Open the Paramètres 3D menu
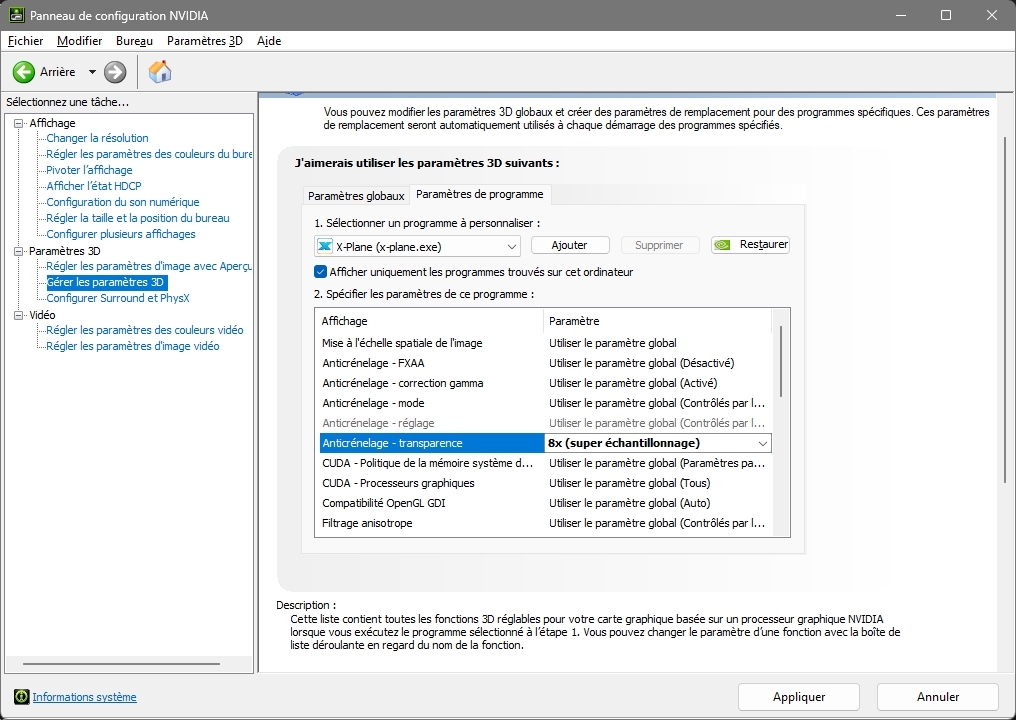Image resolution: width=1016 pixels, height=720 pixels. 205,41
